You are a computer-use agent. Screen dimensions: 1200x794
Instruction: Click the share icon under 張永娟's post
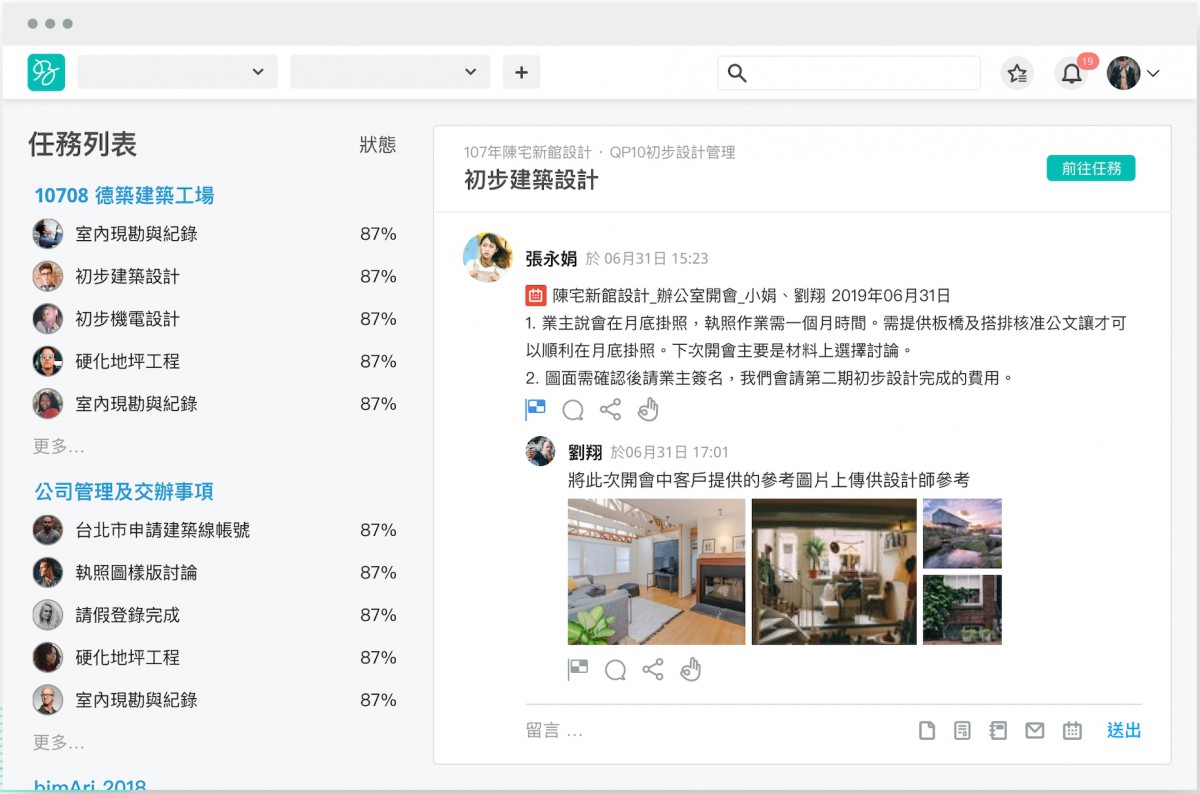point(610,409)
